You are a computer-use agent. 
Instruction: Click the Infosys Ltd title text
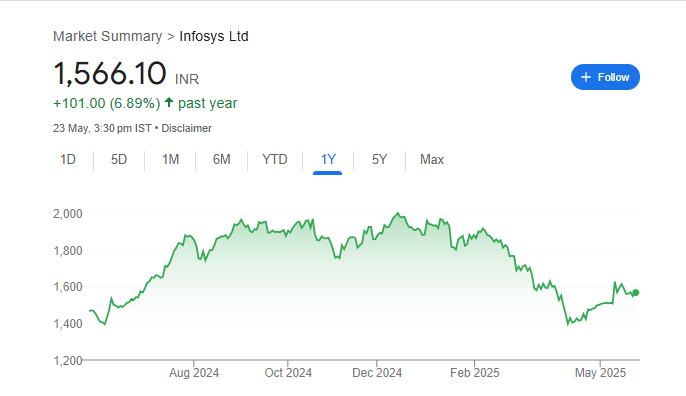point(214,36)
